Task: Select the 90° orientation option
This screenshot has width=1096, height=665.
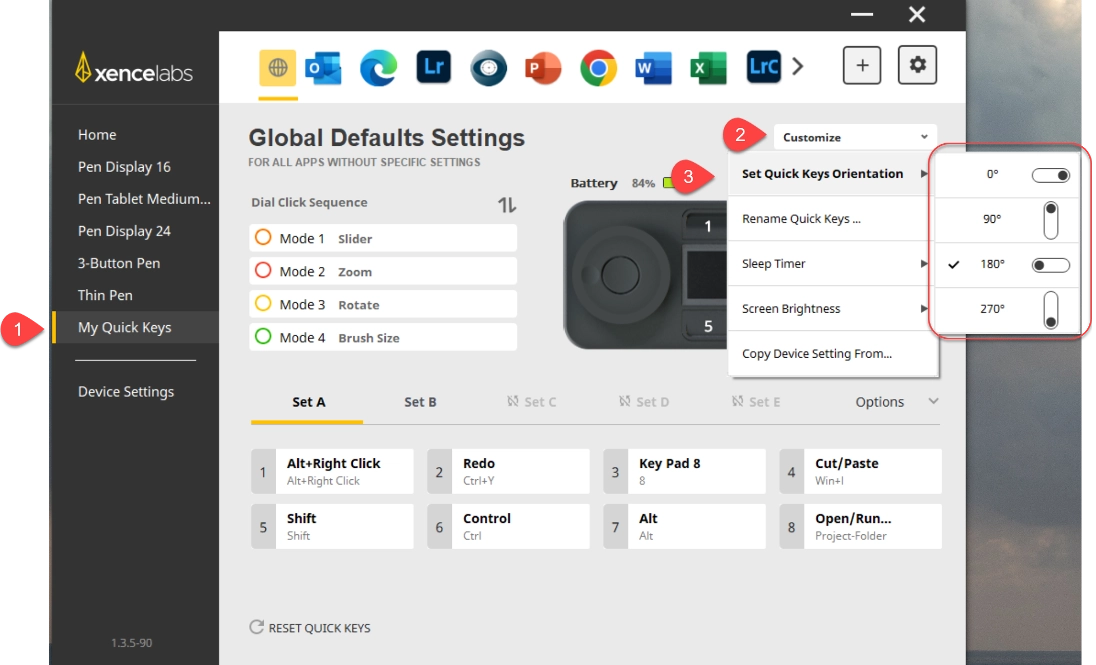Action: pos(1009,219)
